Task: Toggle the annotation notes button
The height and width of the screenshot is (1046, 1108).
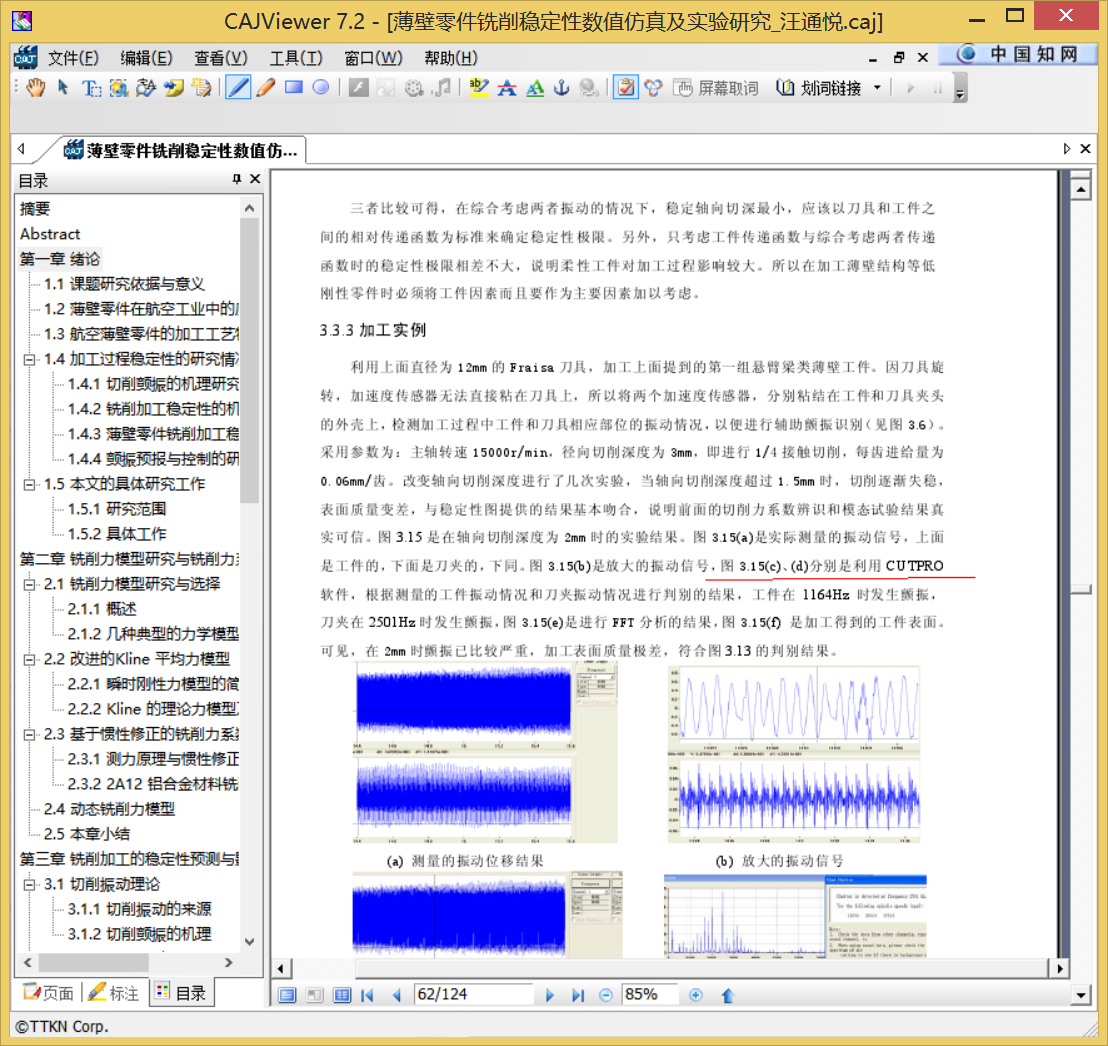Action: [625, 88]
